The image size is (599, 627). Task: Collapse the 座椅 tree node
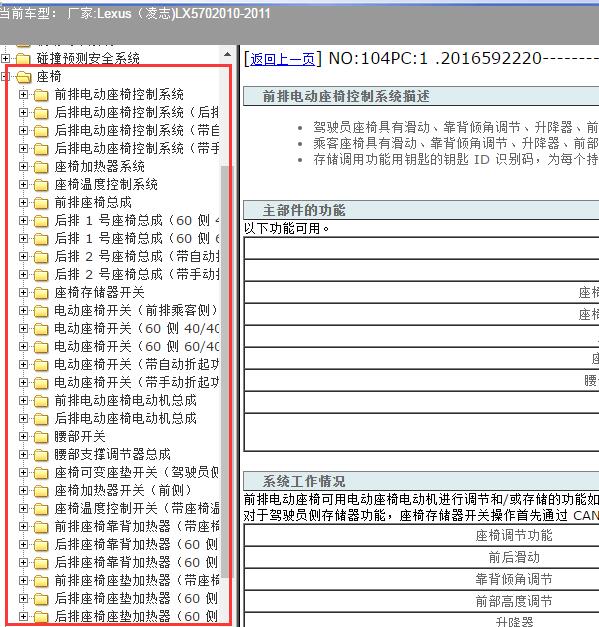(5, 76)
